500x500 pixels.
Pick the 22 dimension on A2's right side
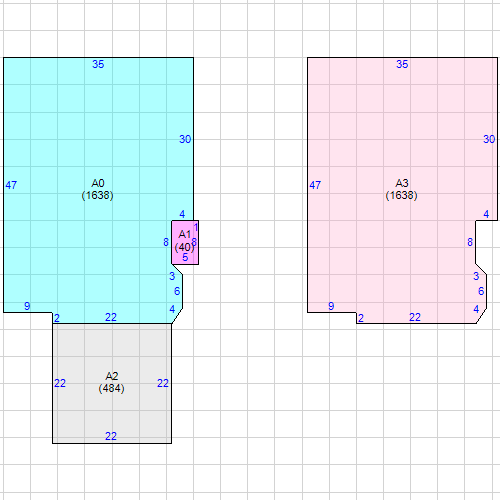pyautogui.click(x=163, y=383)
